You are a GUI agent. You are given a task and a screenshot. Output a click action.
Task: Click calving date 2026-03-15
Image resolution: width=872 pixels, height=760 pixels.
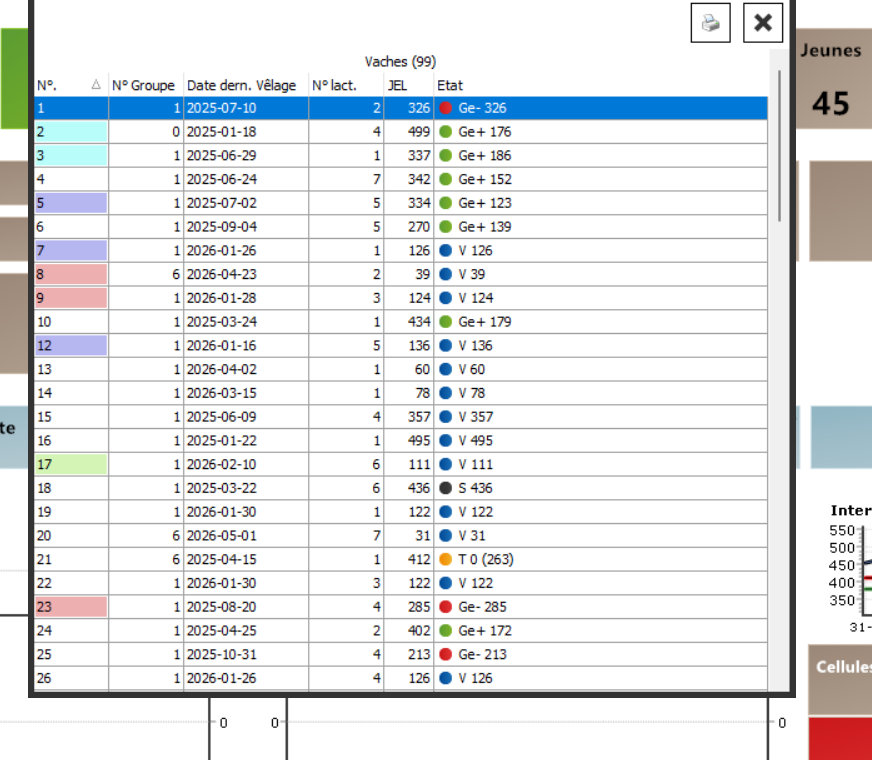(x=221, y=393)
